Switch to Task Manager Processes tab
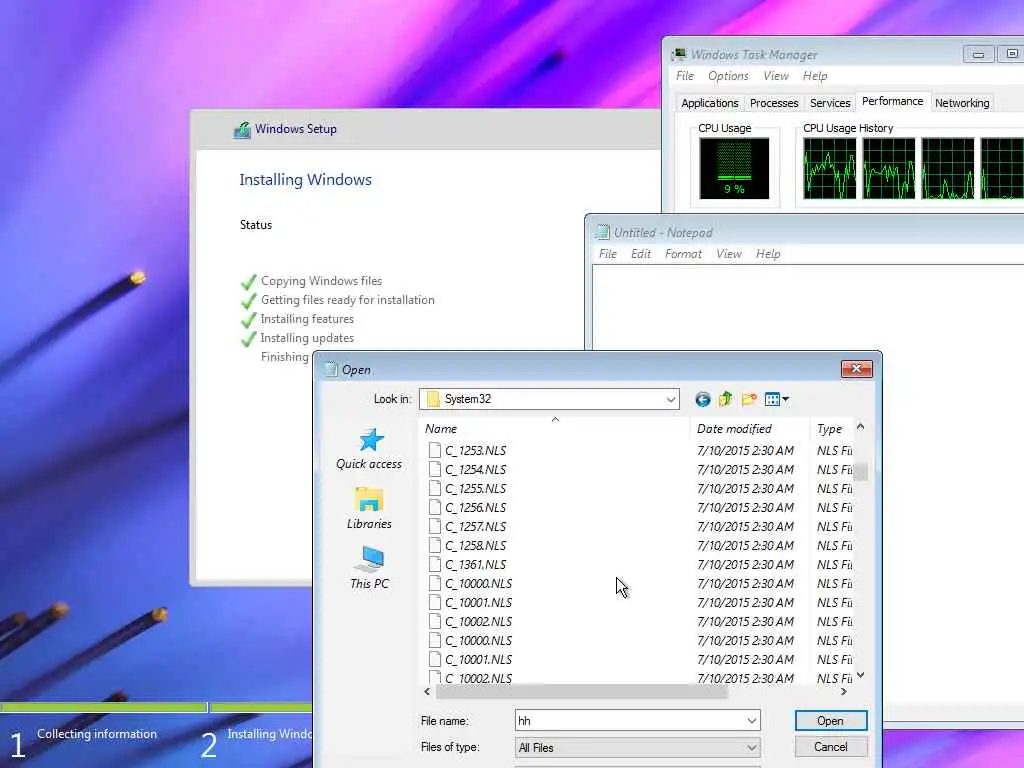Screen dimensions: 1024x768 pos(774,103)
